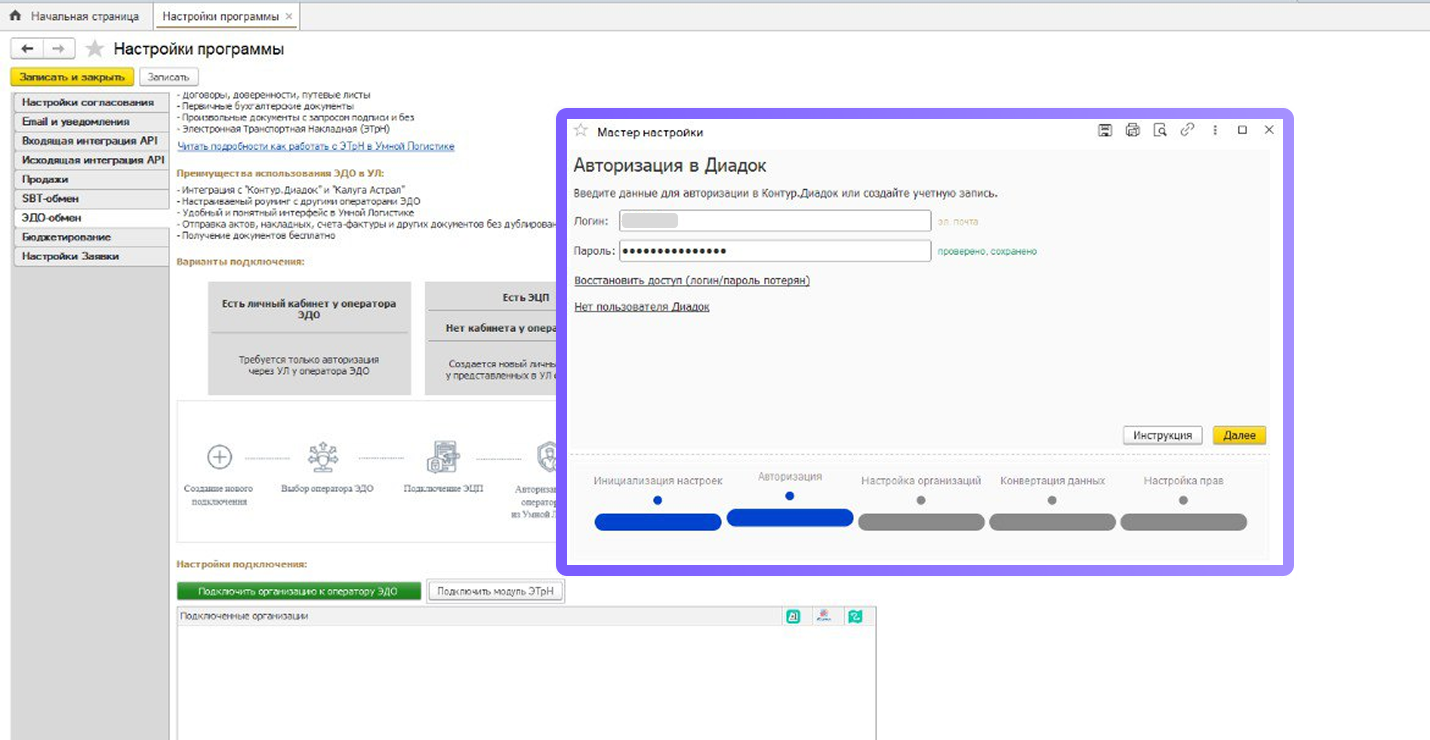Click the Конвертация данных progress bar
This screenshot has height=740, width=1430.
[1052, 522]
